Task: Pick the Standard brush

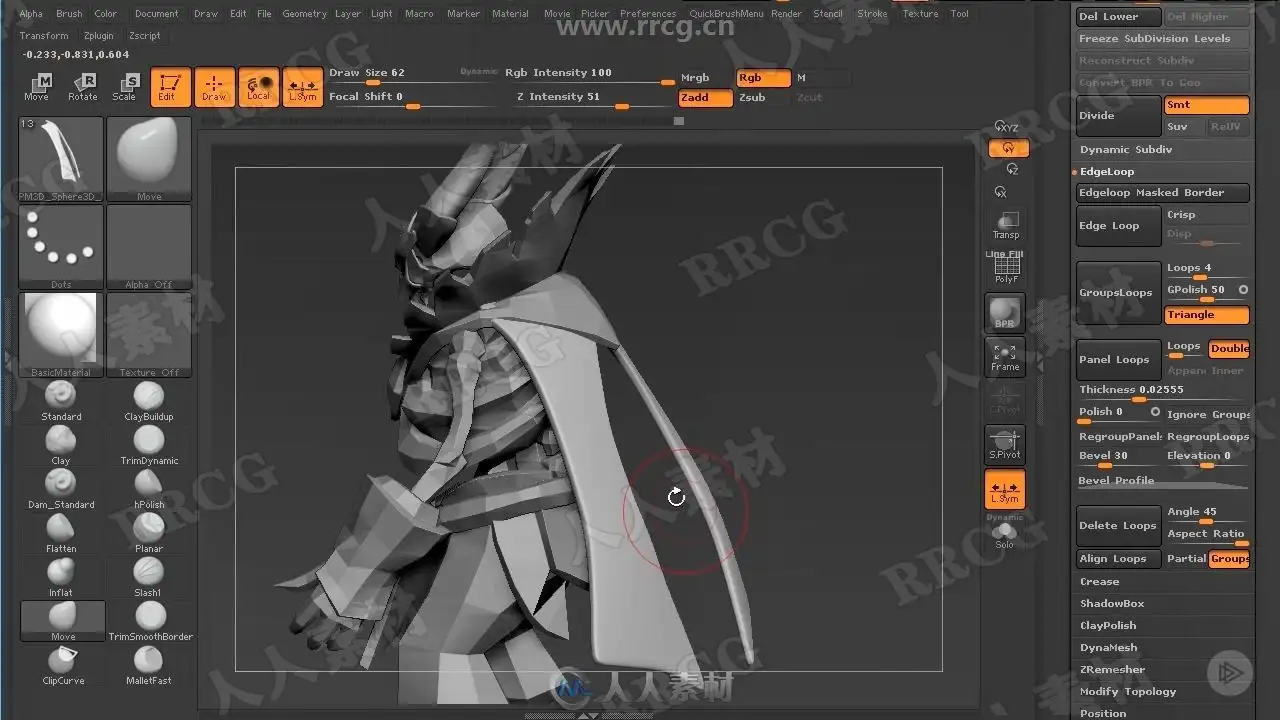Action: (61, 400)
